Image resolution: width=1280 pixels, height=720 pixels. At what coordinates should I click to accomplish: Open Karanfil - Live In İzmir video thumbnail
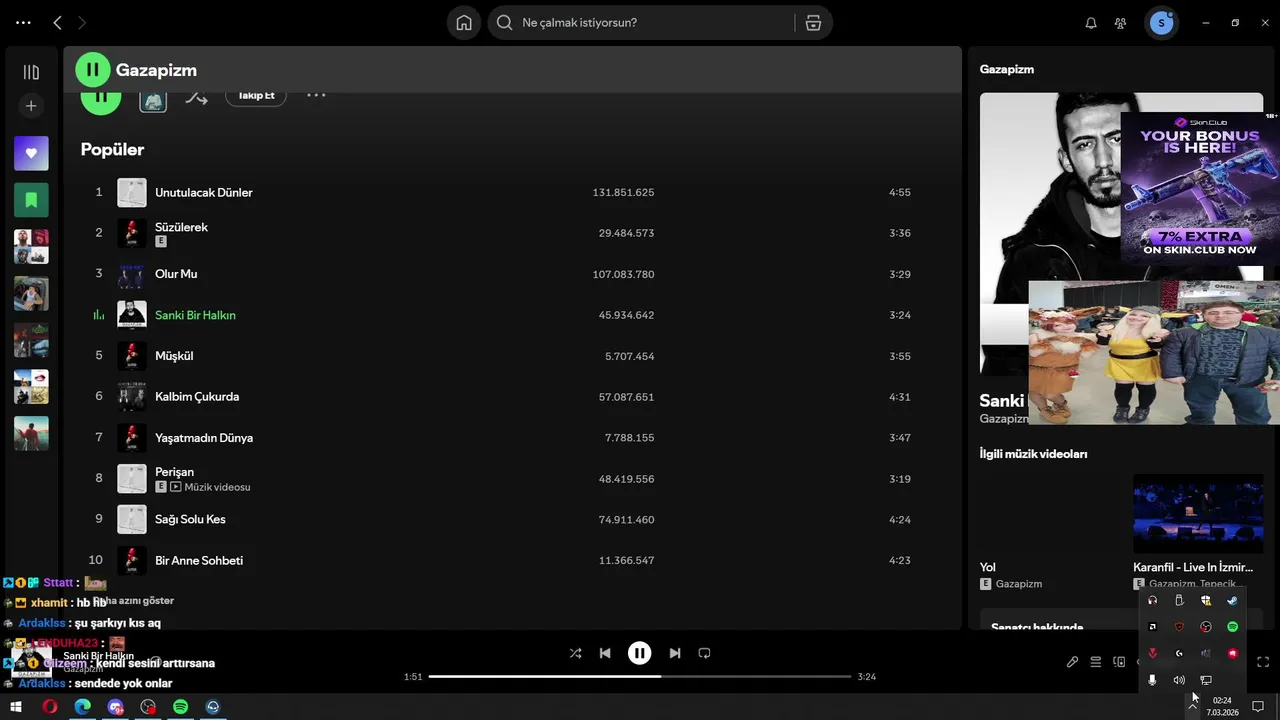pyautogui.click(x=1198, y=514)
